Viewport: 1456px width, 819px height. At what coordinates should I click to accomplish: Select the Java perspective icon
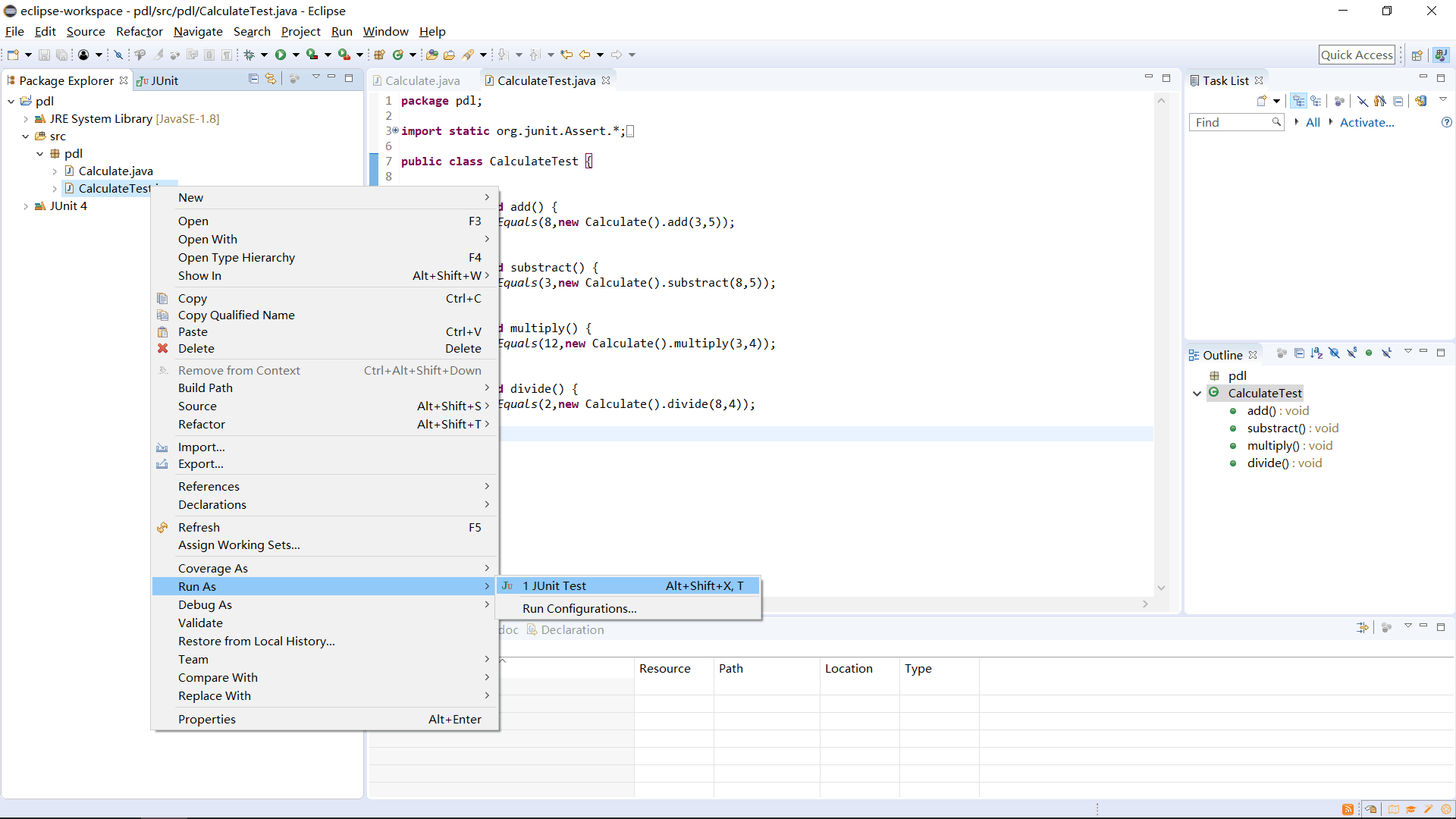tap(1441, 55)
